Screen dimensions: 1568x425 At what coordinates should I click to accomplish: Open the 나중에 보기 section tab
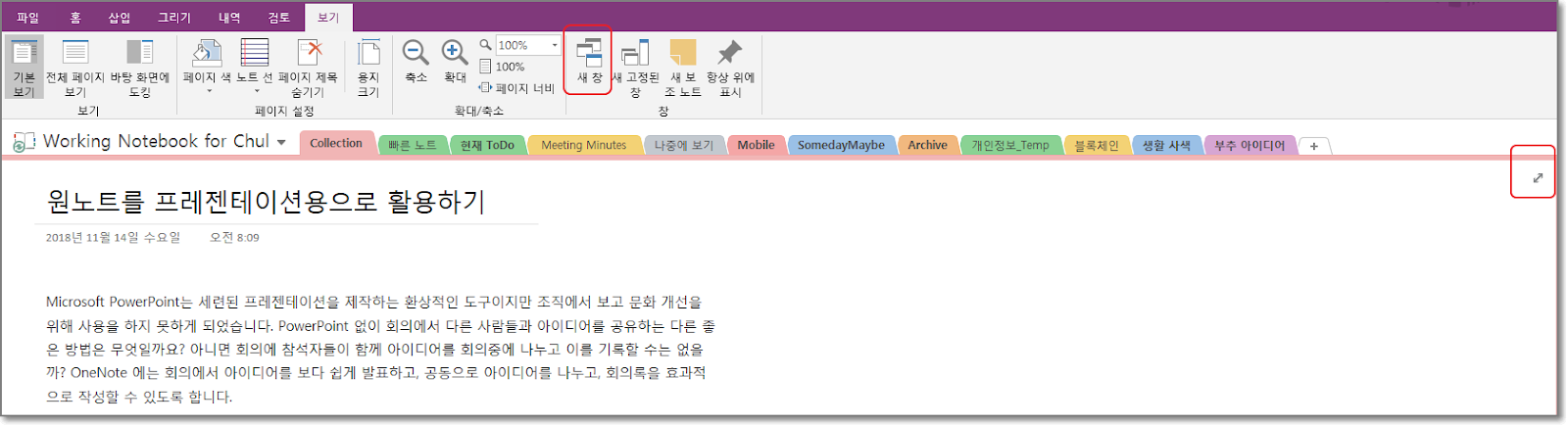click(x=684, y=145)
